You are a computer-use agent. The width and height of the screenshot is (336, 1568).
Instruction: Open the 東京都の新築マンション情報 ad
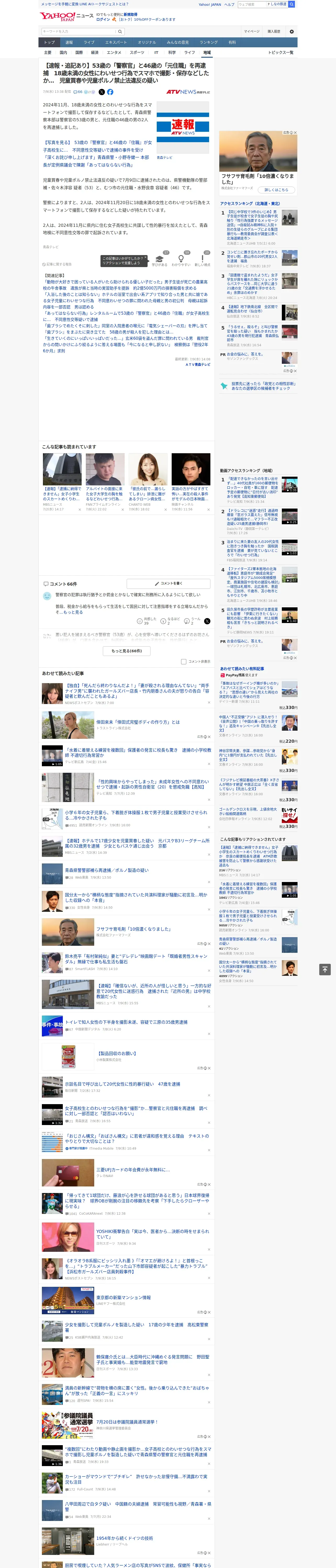[x=123, y=1297]
